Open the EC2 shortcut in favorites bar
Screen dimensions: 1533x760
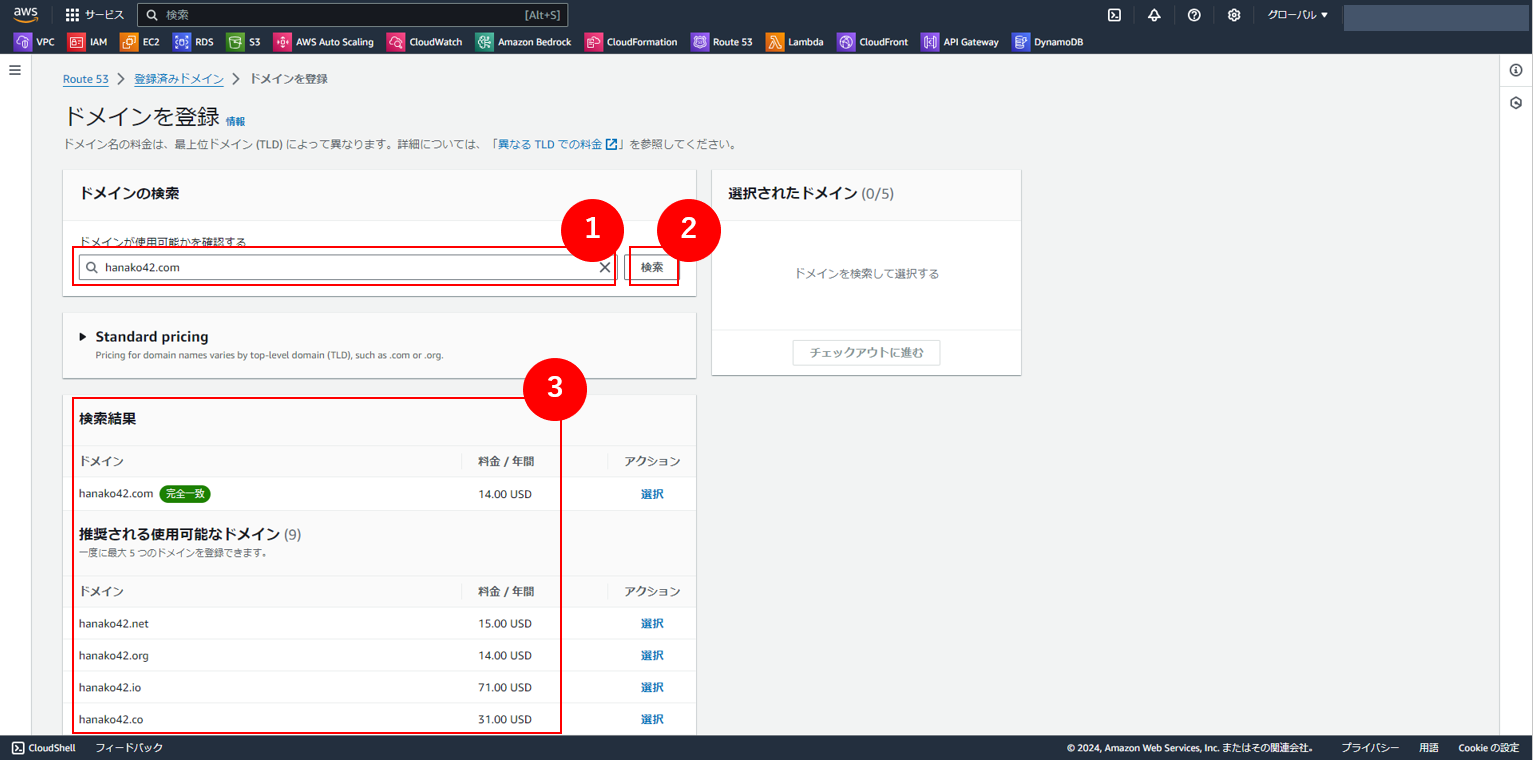click(140, 42)
